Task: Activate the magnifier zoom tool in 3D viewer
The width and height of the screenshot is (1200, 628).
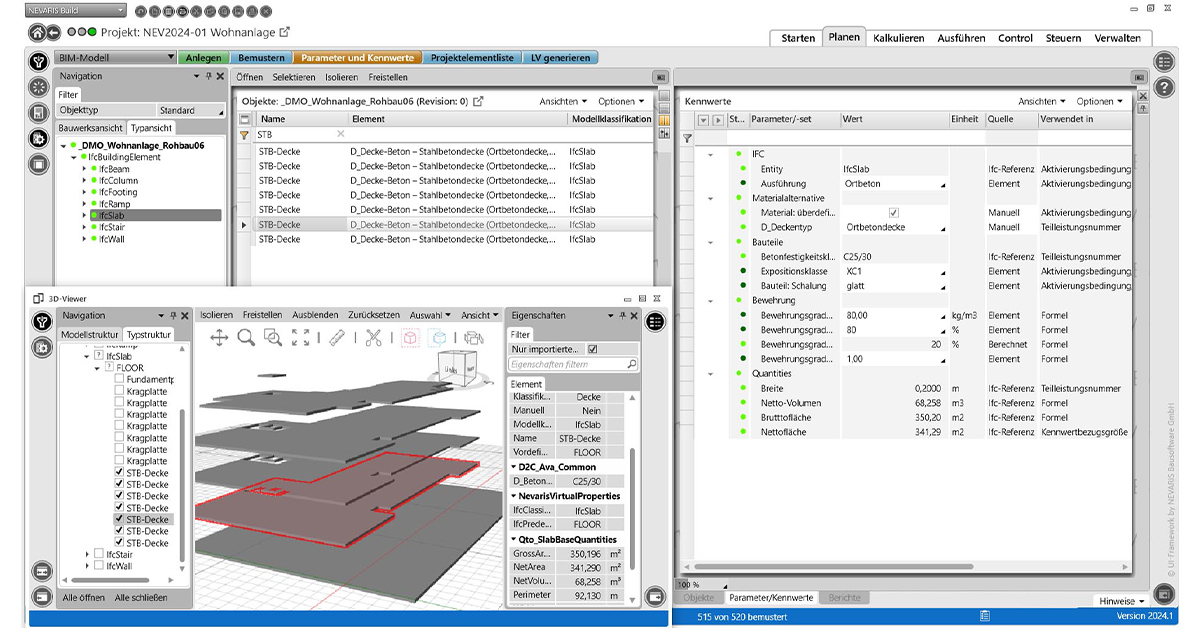Action: tap(246, 338)
